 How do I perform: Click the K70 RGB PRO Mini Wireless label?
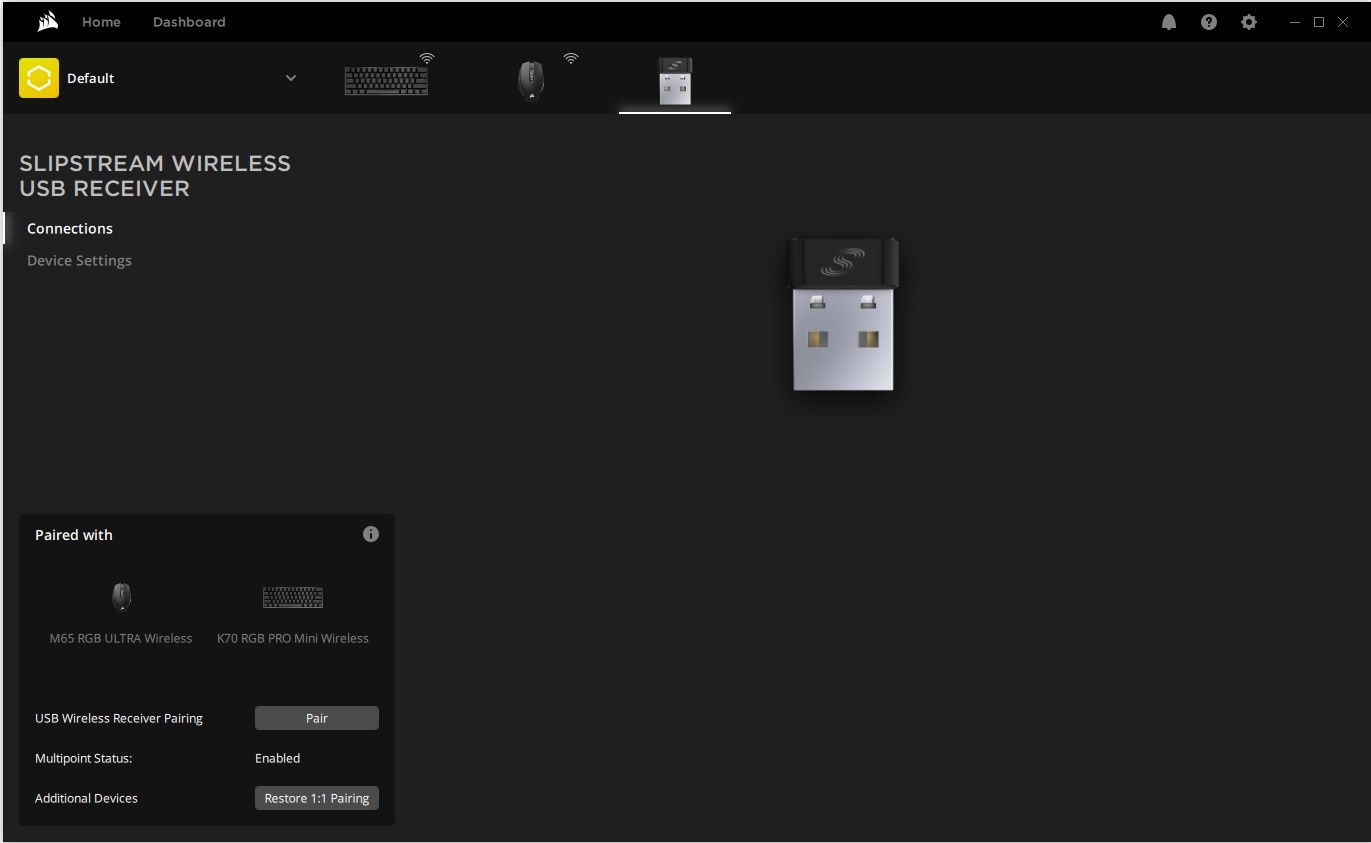(x=293, y=638)
